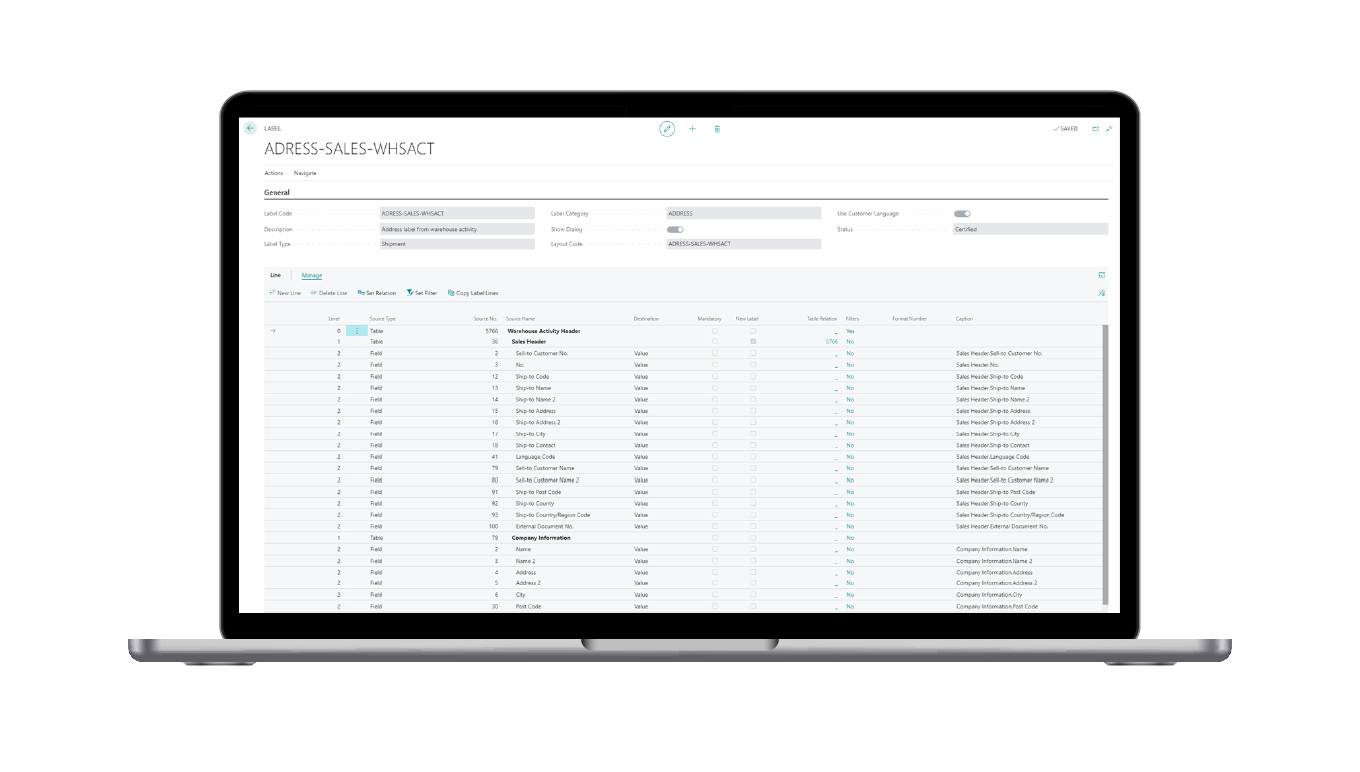Screen dimensions: 1360x772
Task: Open Set Filter for the label lines
Action: point(419,293)
